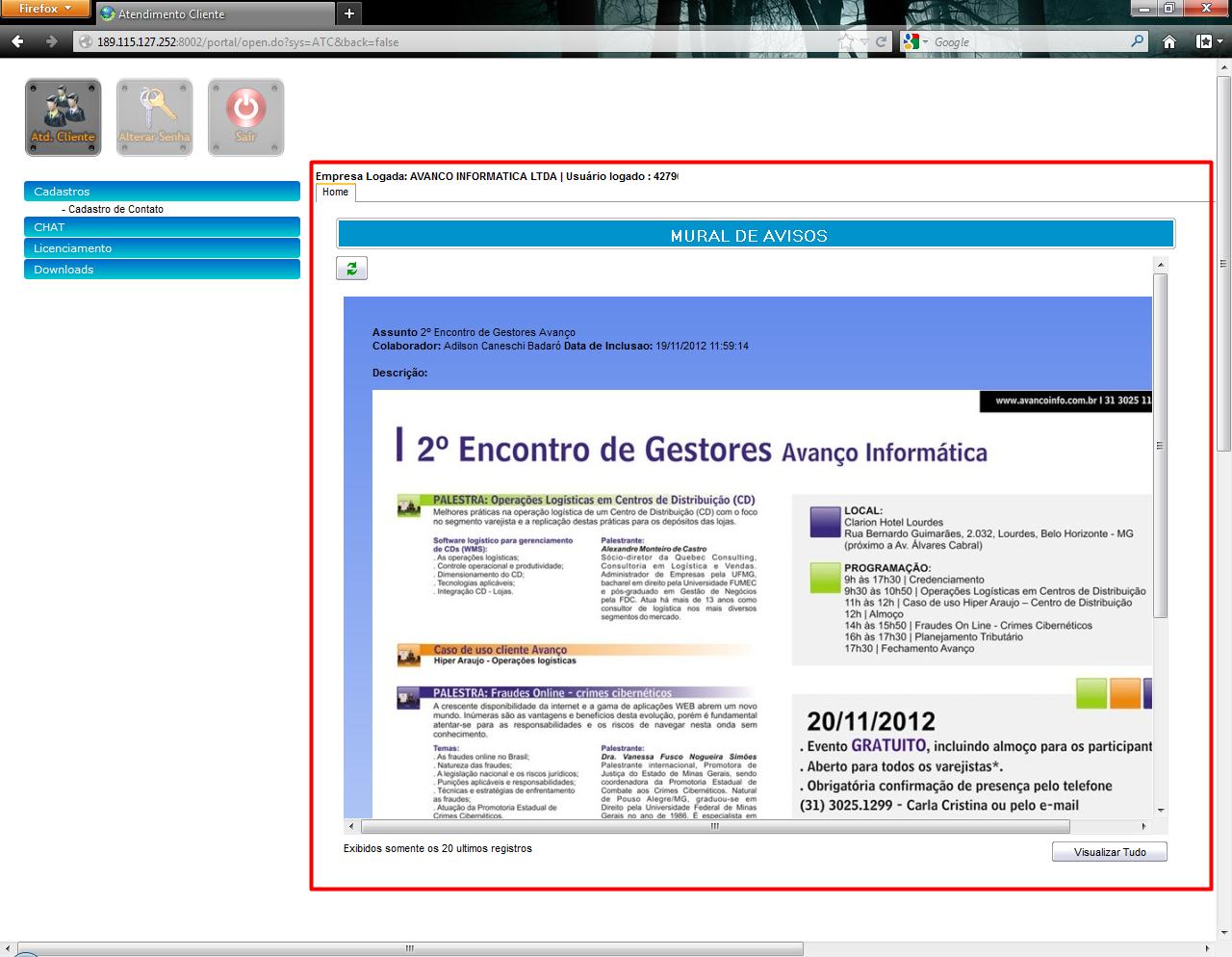Click the 'Assunto 2º Encontro de Gestores Avanço' line
The height and width of the screenshot is (957, 1232).
[474, 332]
